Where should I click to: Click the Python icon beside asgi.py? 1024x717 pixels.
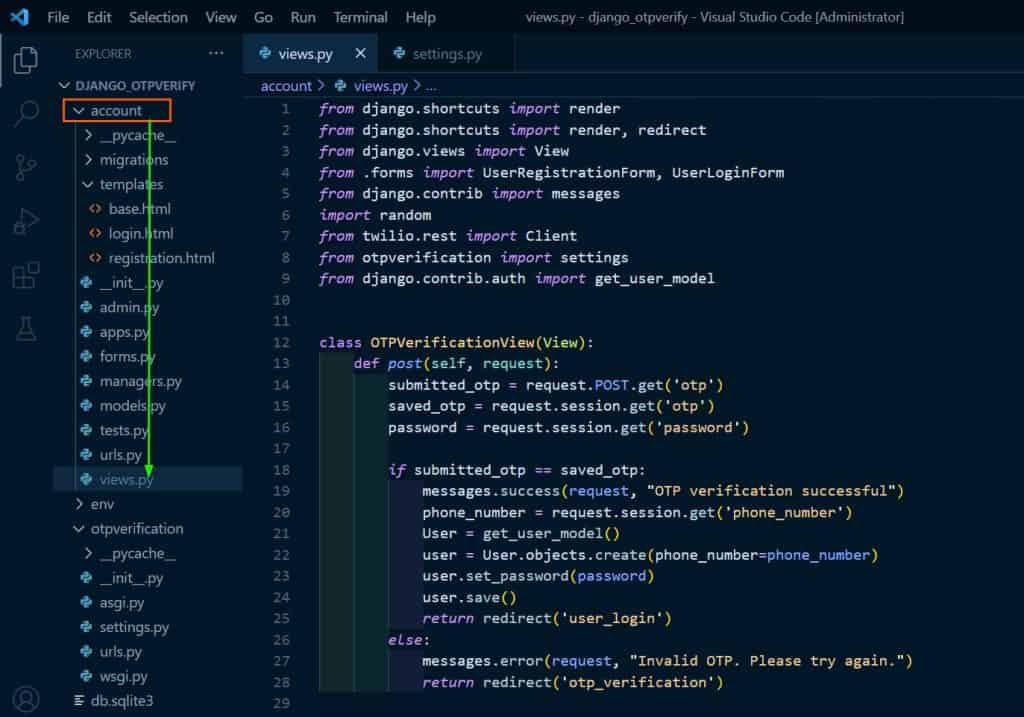click(x=86, y=603)
